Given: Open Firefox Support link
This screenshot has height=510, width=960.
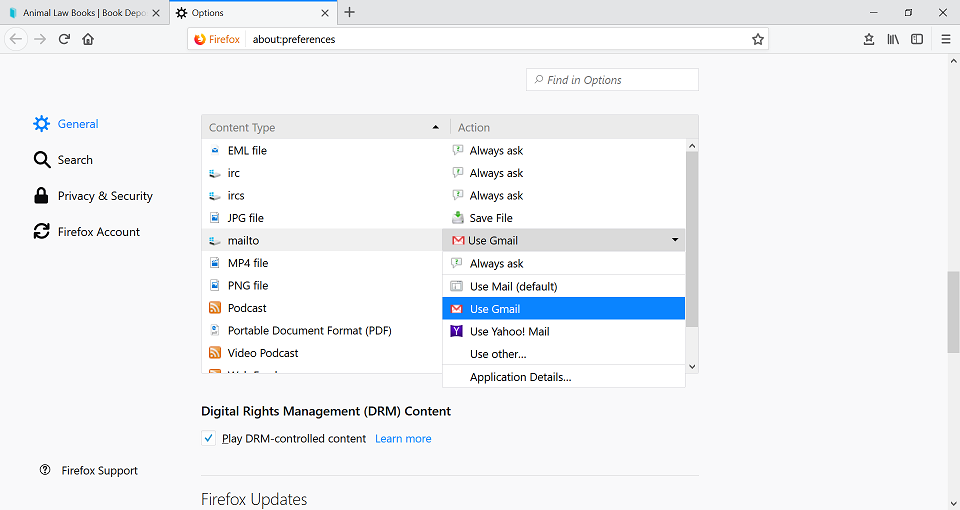Looking at the screenshot, I should click(x=99, y=470).
